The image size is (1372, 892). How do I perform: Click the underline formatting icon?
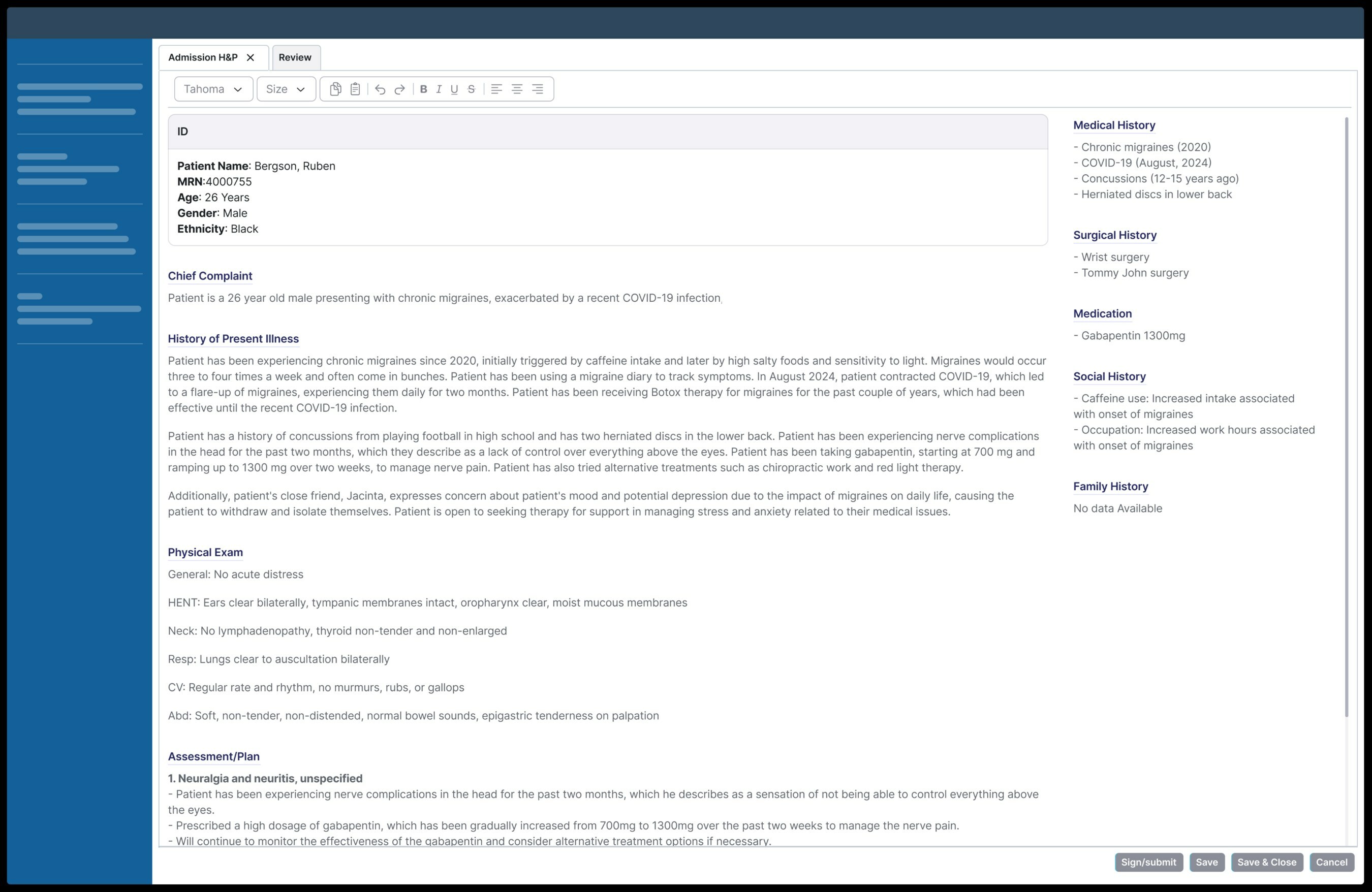pos(454,89)
